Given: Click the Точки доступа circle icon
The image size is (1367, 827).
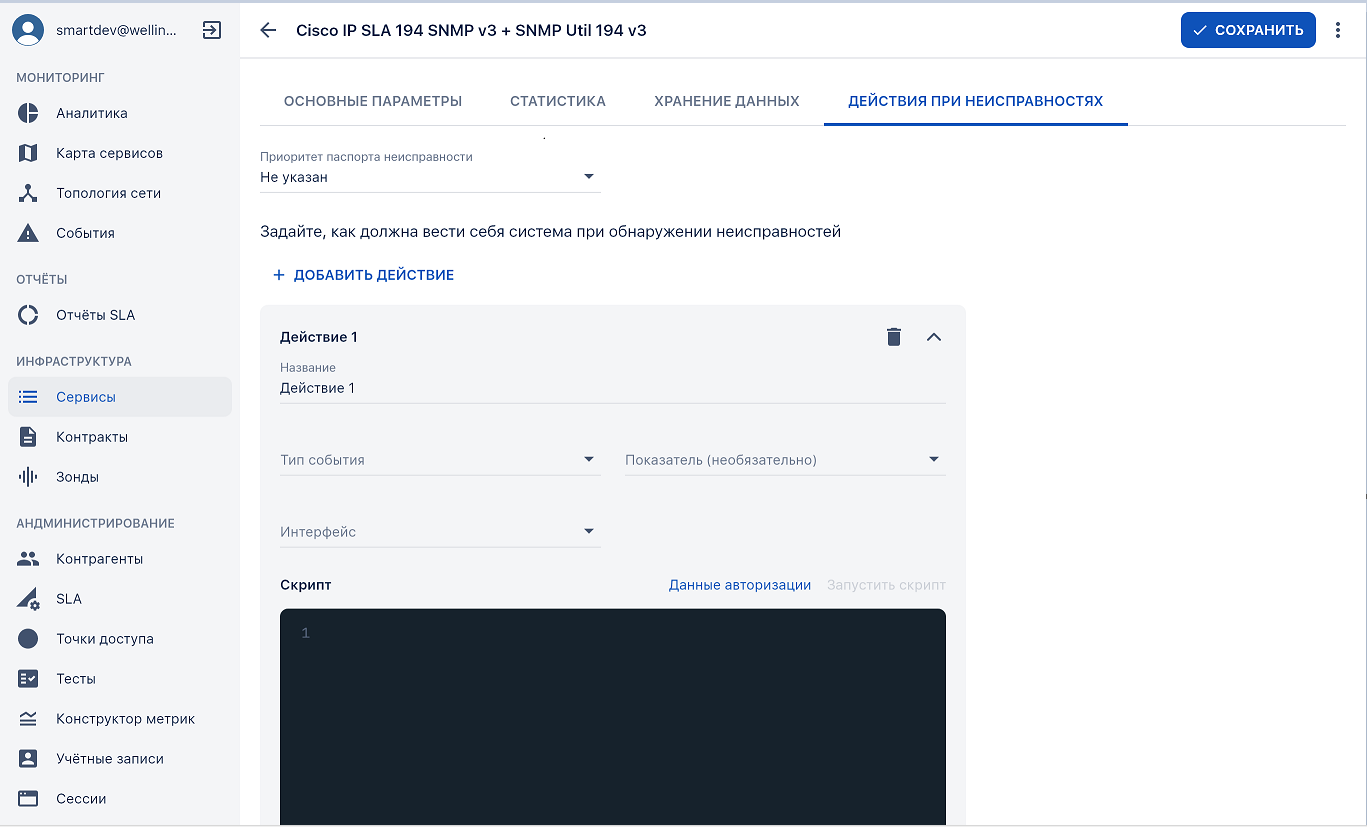Looking at the screenshot, I should [x=28, y=639].
